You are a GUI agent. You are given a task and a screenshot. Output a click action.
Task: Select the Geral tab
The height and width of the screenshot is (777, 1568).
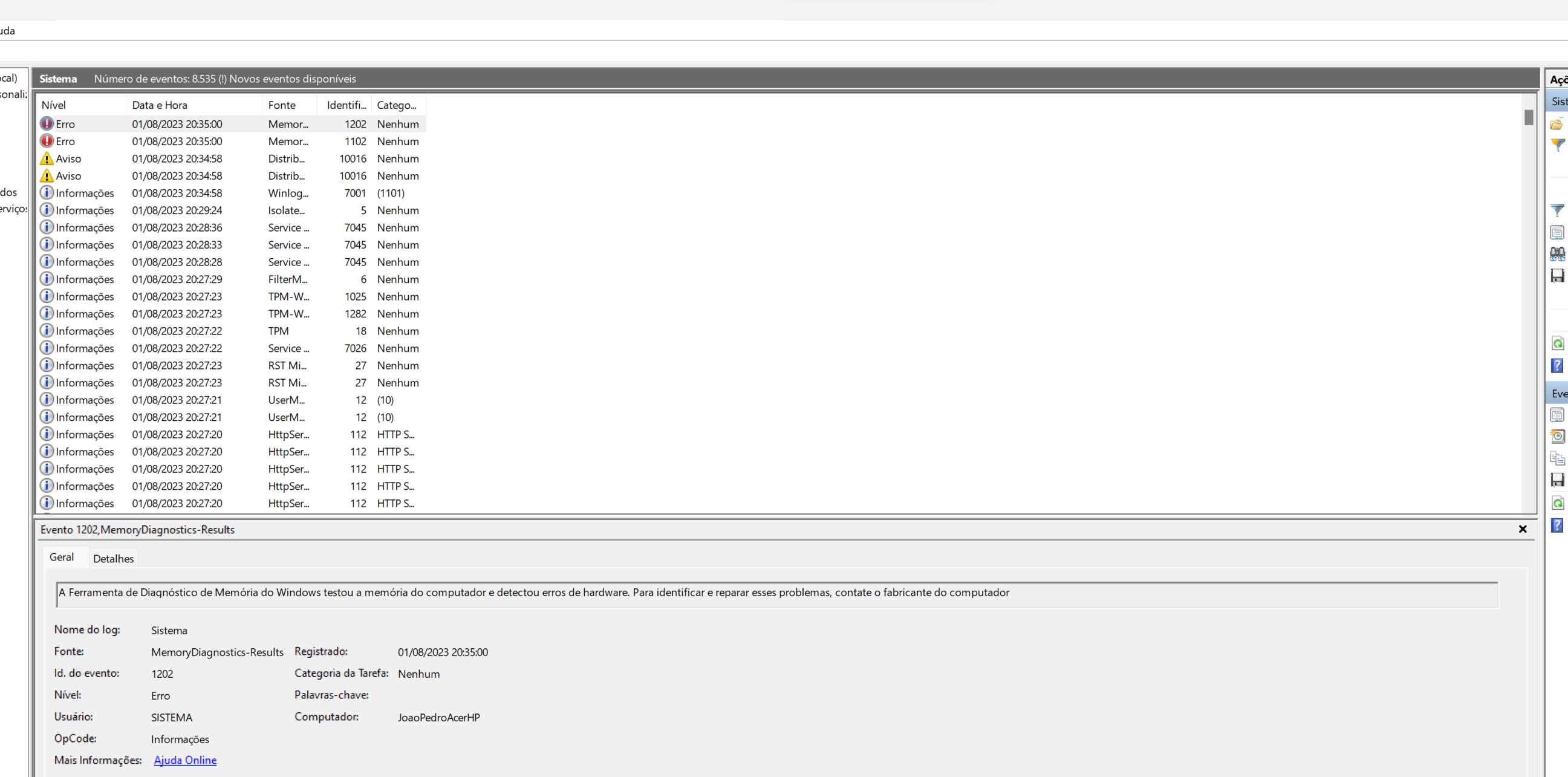[62, 558]
